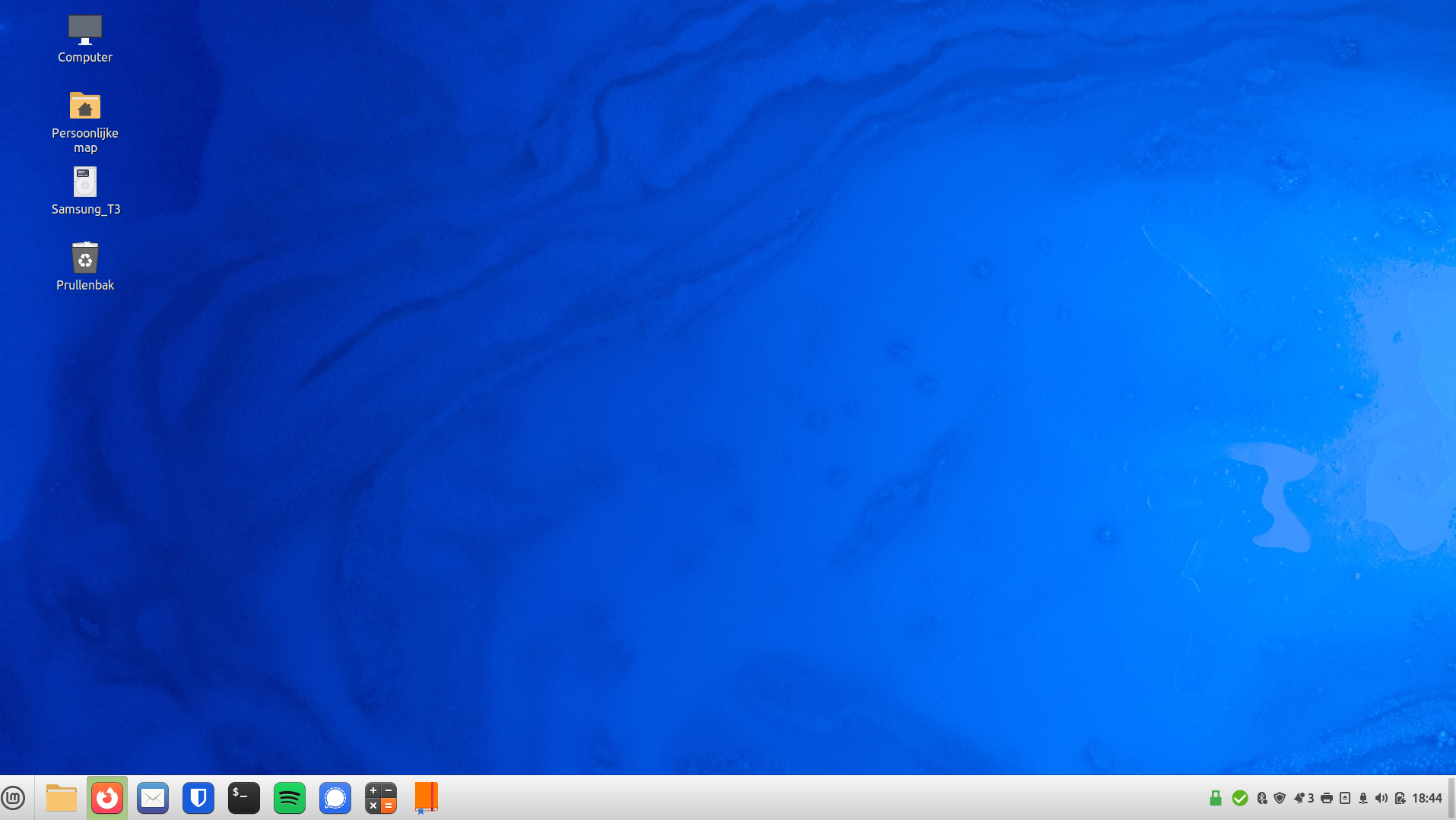This screenshot has width=1456, height=820.
Task: Open the green checkmark update manager tray icon
Action: 1240,798
